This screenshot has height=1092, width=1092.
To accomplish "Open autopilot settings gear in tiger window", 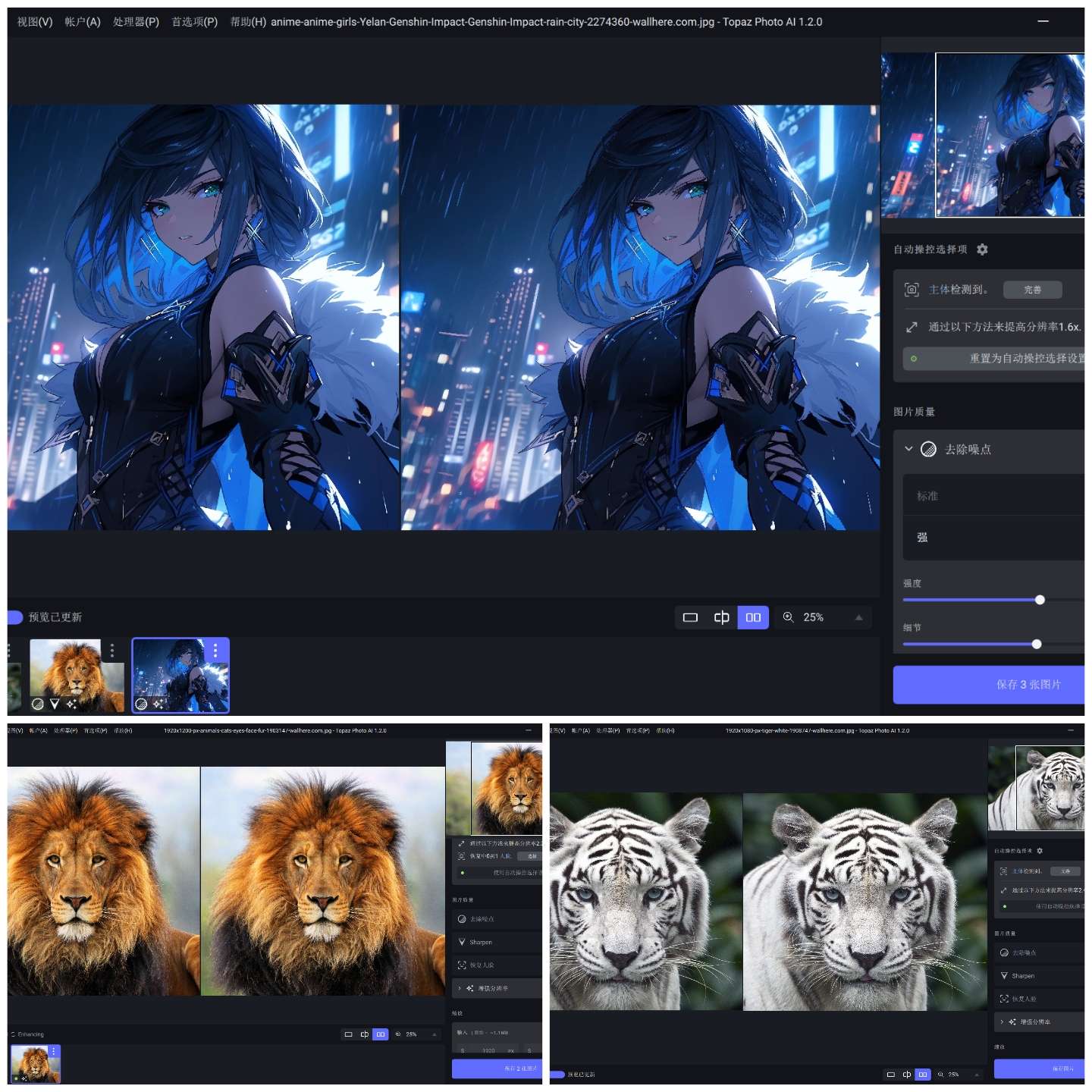I will [x=1040, y=851].
